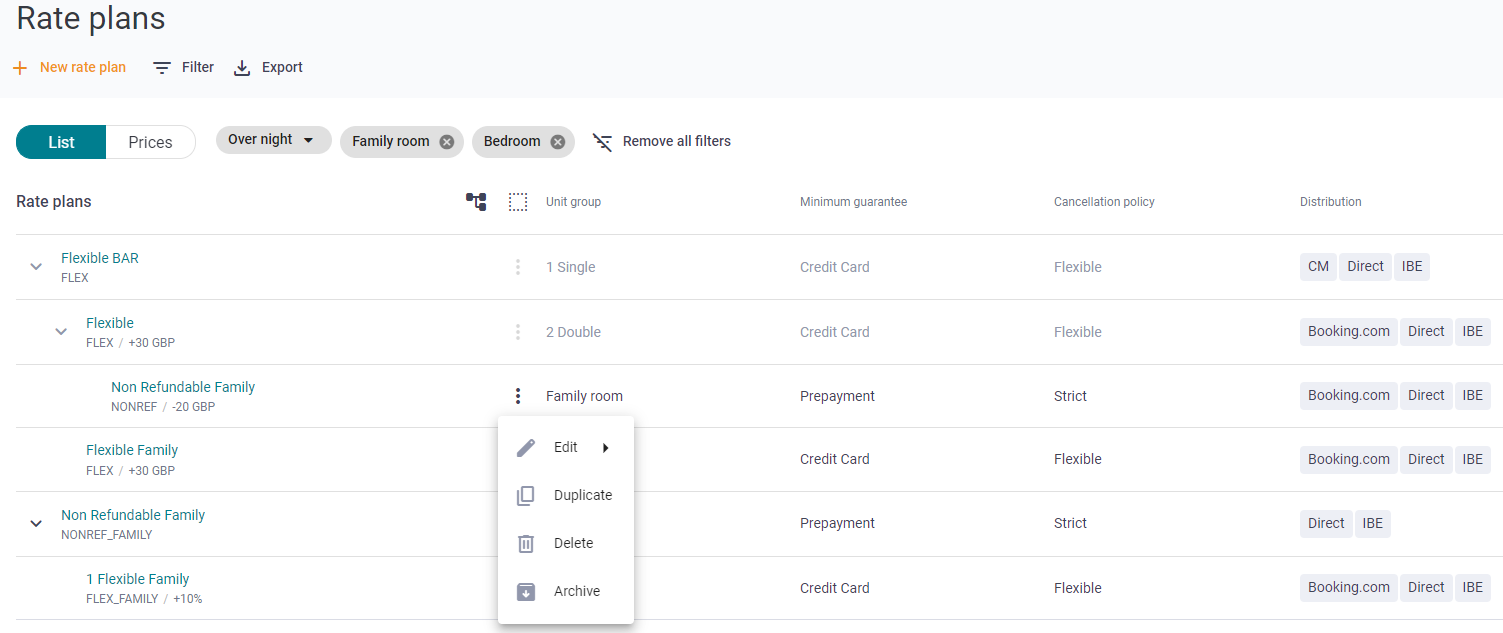Click three-dot menu beside Family room
1503x633 pixels.
coord(517,396)
